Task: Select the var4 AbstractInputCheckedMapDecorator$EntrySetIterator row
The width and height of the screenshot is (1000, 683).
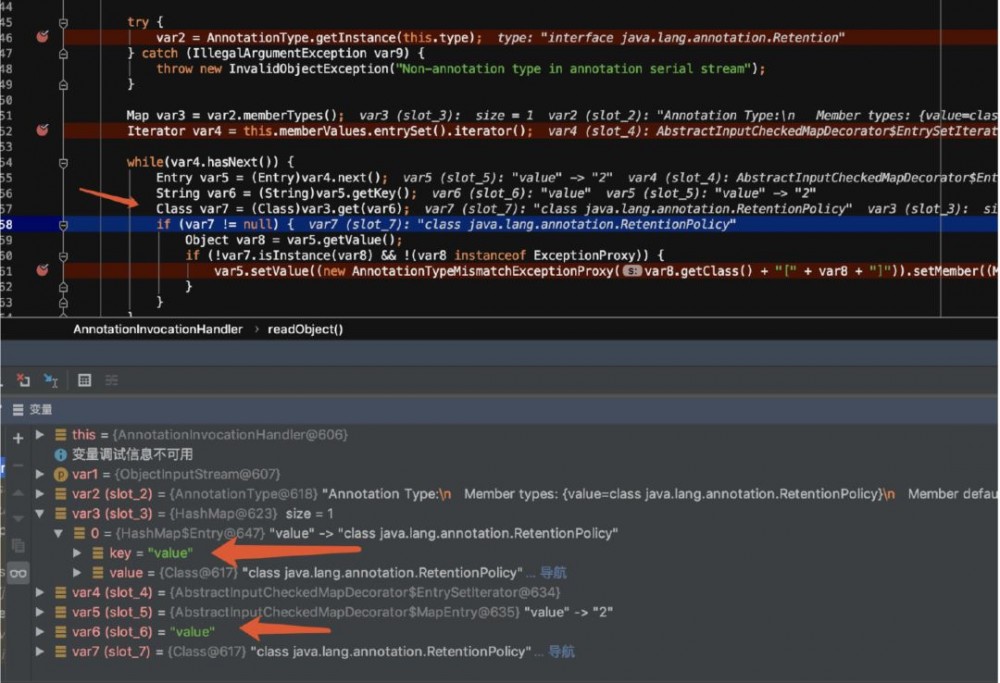Action: [x=499, y=593]
